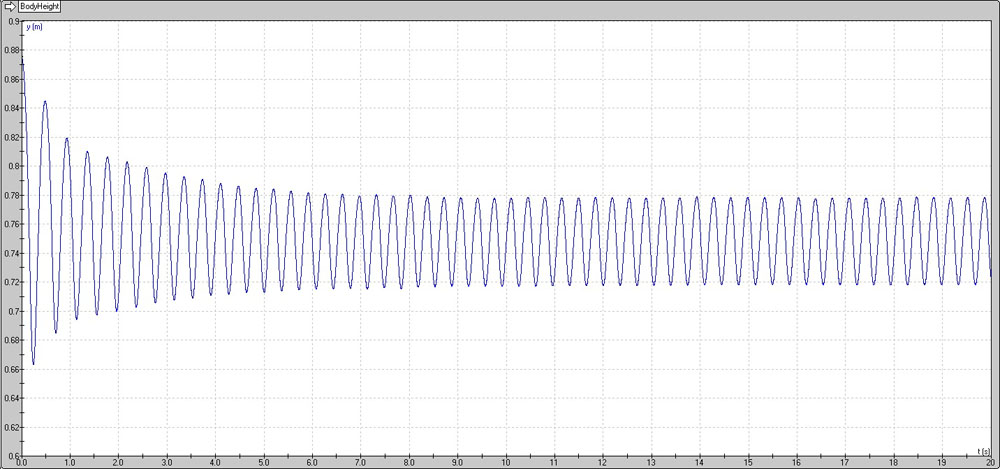The height and width of the screenshot is (469, 1000).
Task: Click the 7.0 time axis tick label
Action: coord(360,462)
